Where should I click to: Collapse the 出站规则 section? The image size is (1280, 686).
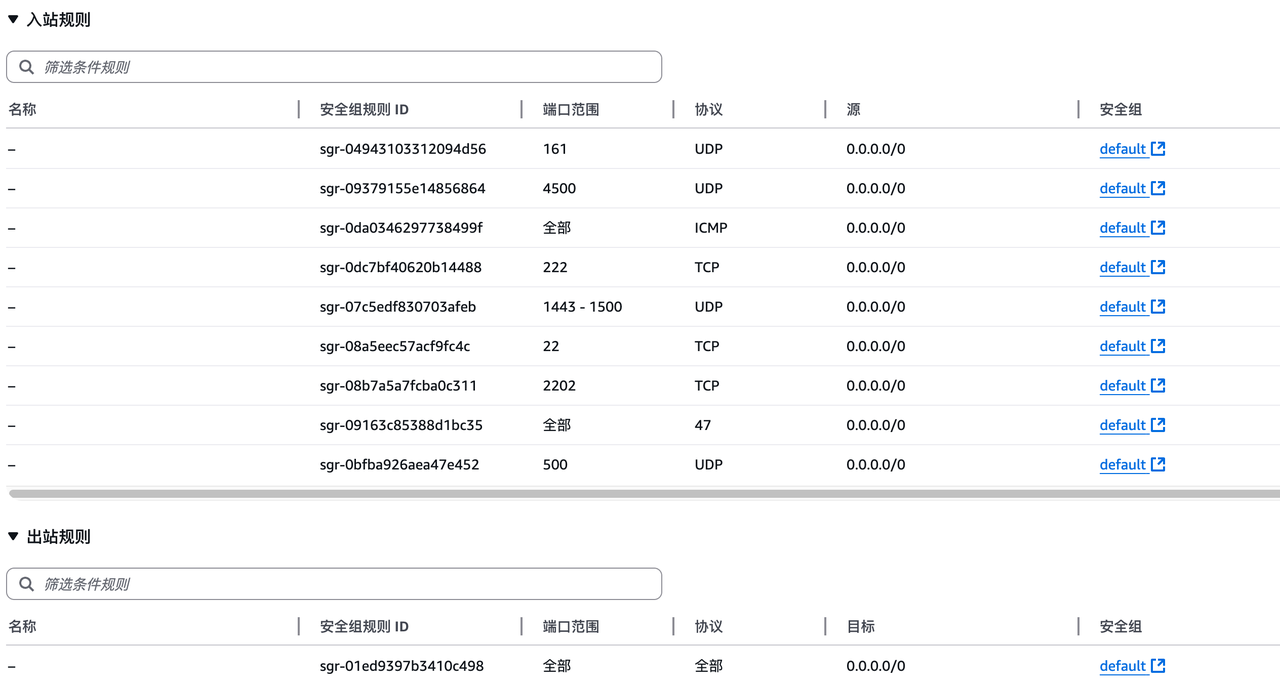tap(13, 537)
